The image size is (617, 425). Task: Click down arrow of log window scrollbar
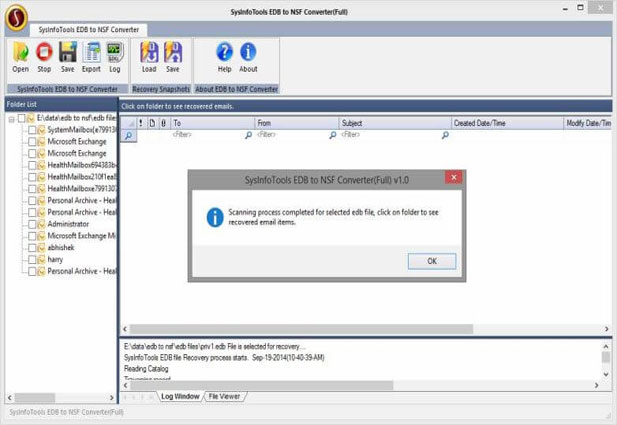pyautogui.click(x=606, y=374)
